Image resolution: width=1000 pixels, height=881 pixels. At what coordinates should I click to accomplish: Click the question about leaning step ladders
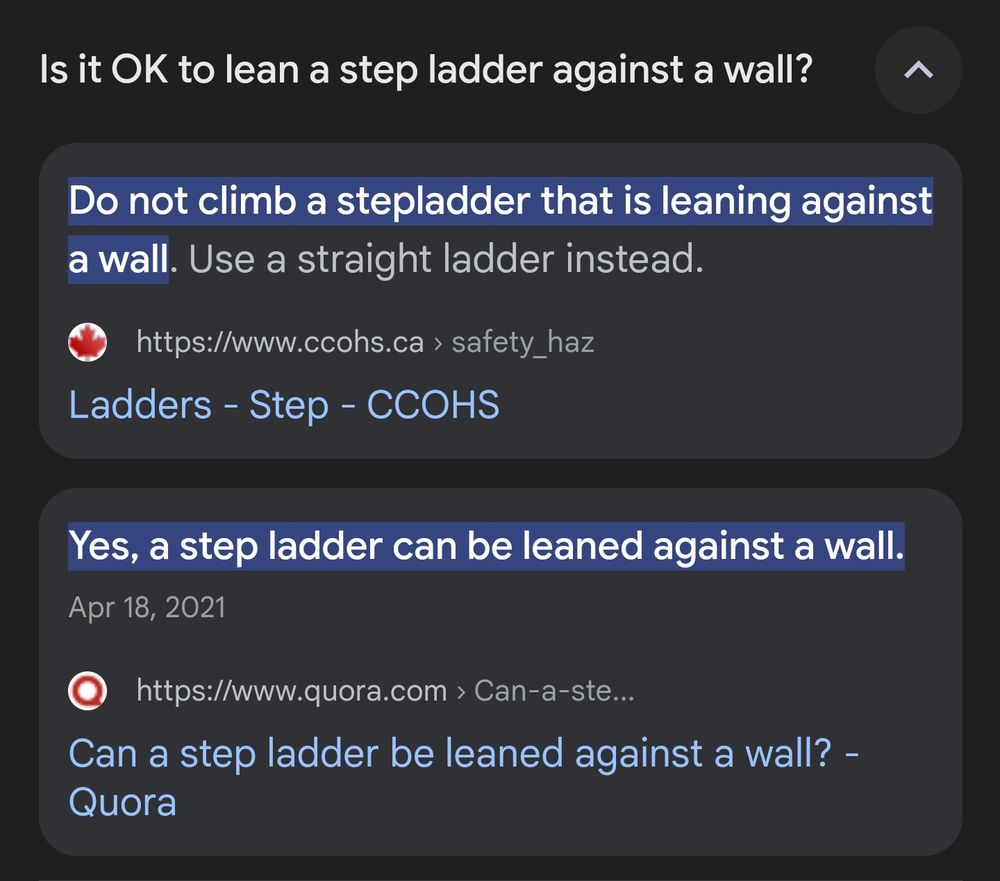tap(424, 69)
